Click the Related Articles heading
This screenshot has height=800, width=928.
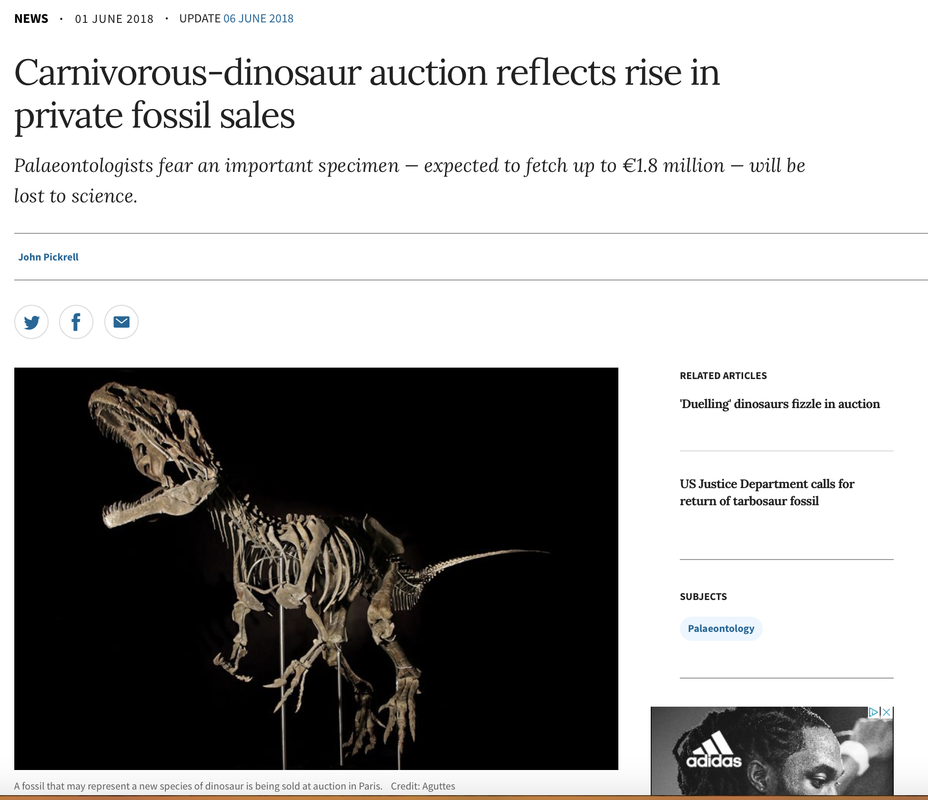coord(723,376)
